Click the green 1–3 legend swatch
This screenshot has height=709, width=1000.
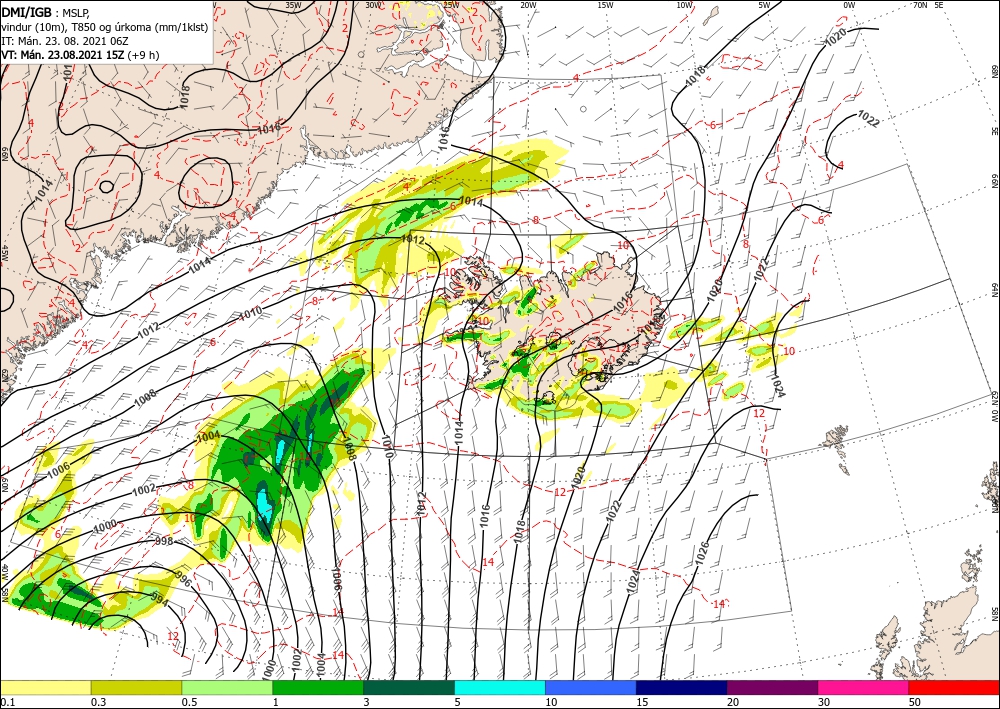pyautogui.click(x=318, y=687)
